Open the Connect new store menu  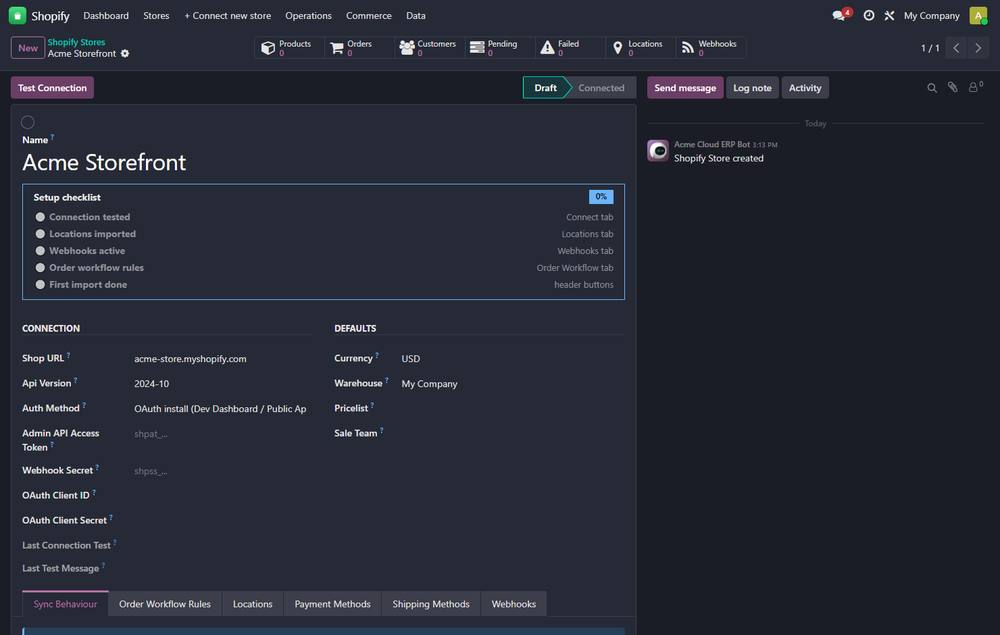[228, 15]
